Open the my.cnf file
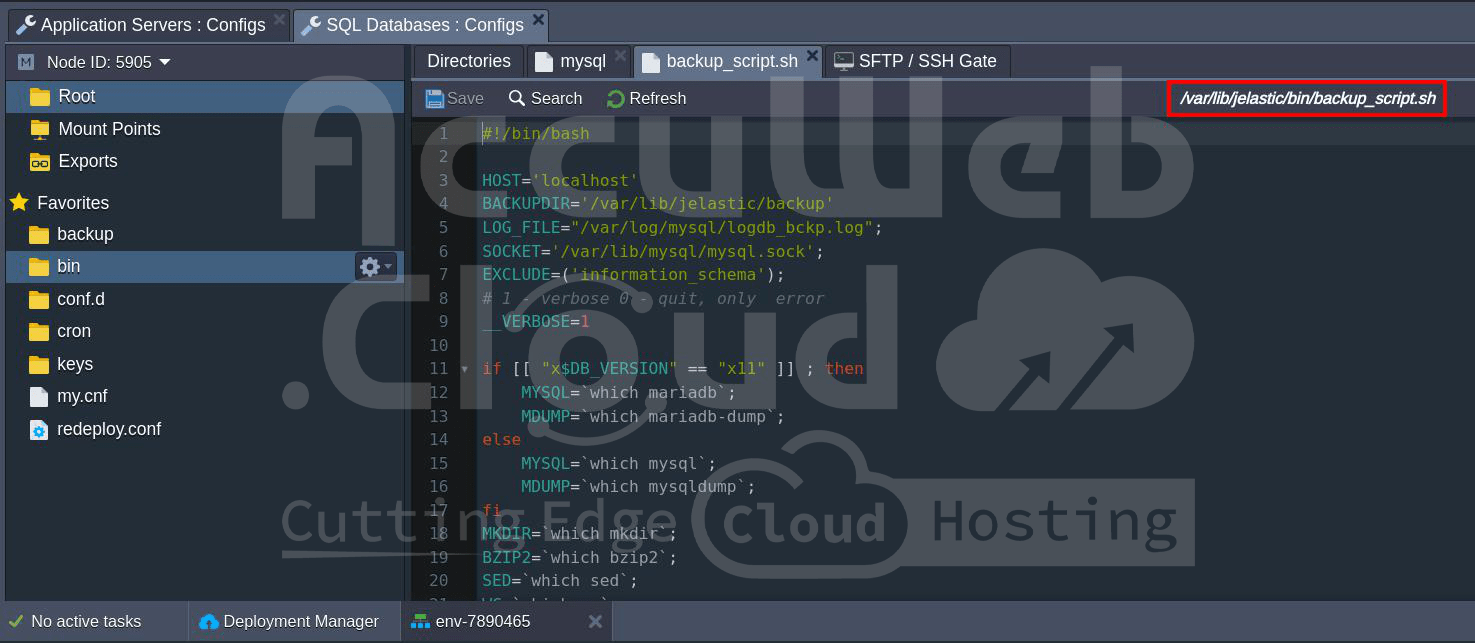 [x=82, y=396]
